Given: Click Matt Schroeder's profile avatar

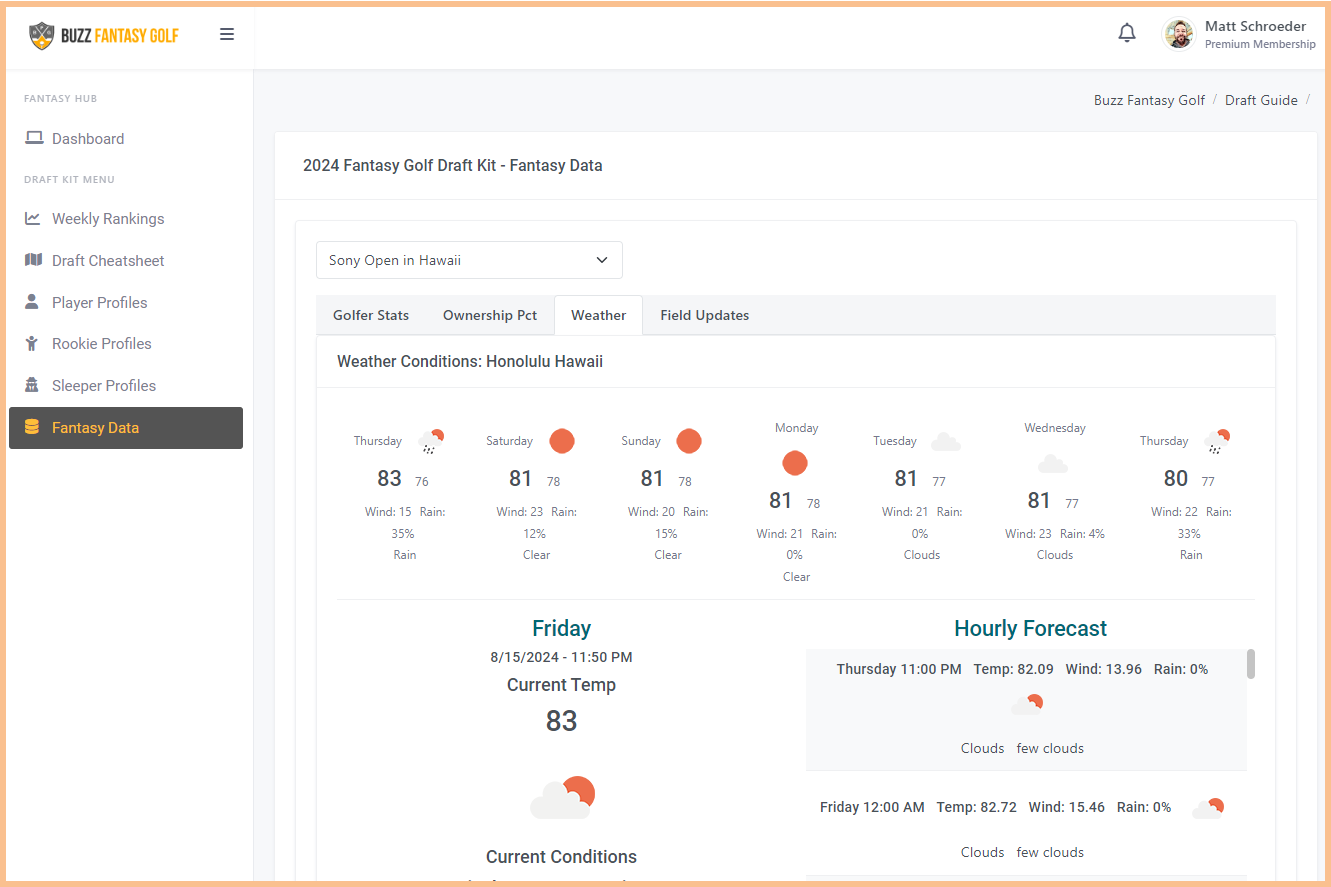Looking at the screenshot, I should click(x=1179, y=34).
